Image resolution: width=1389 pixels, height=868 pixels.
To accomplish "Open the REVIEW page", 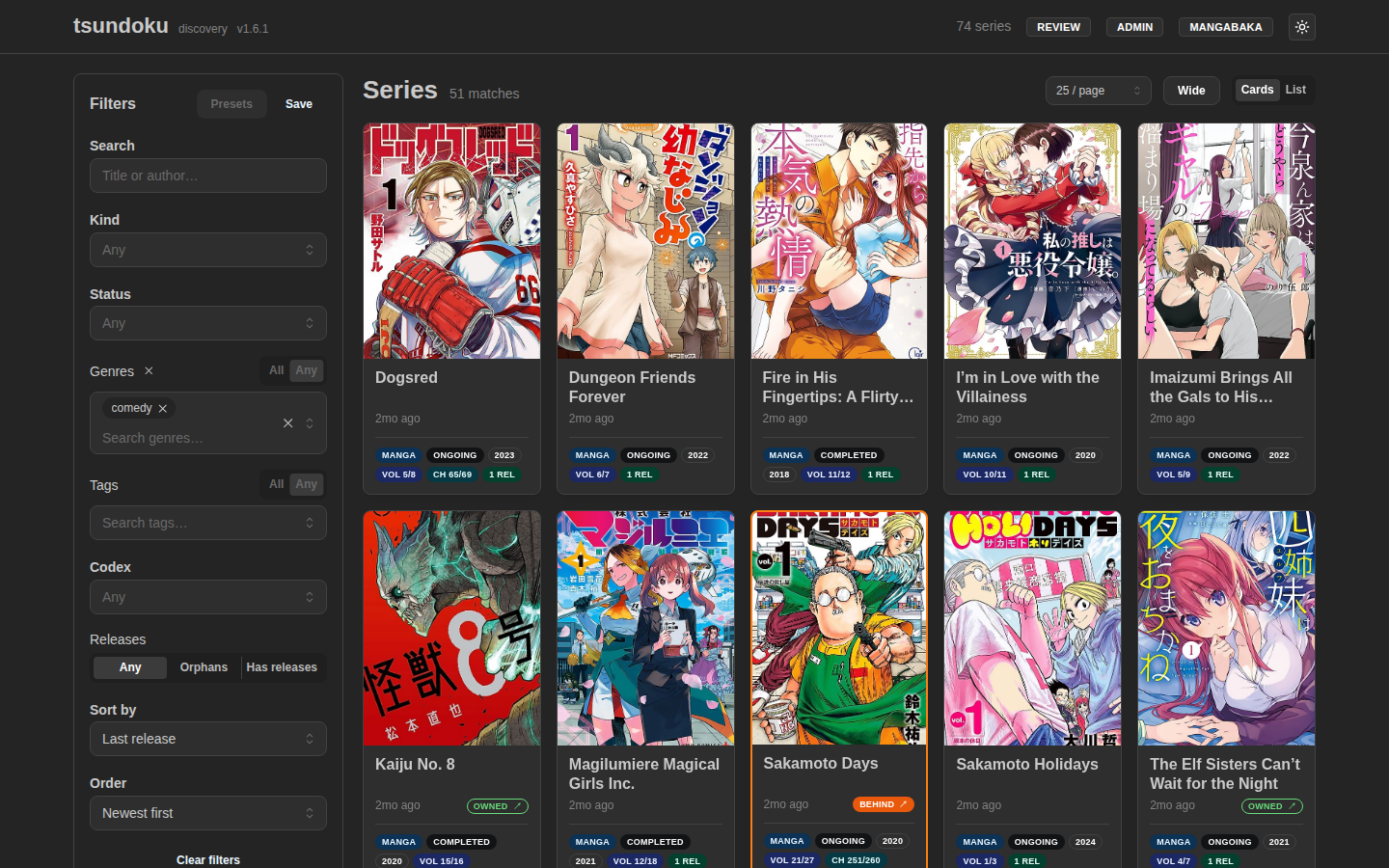I will [1058, 27].
